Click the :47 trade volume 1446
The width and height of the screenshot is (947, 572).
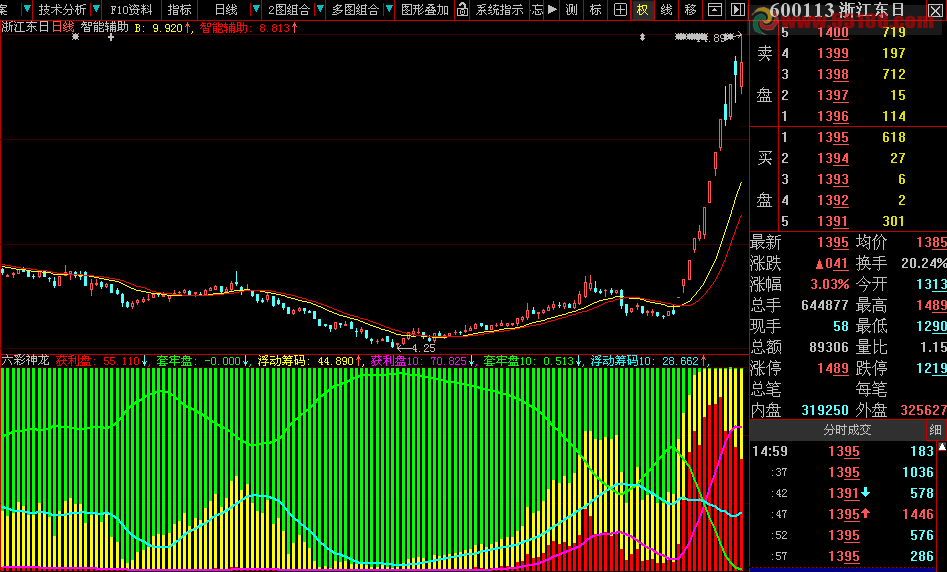pos(917,514)
